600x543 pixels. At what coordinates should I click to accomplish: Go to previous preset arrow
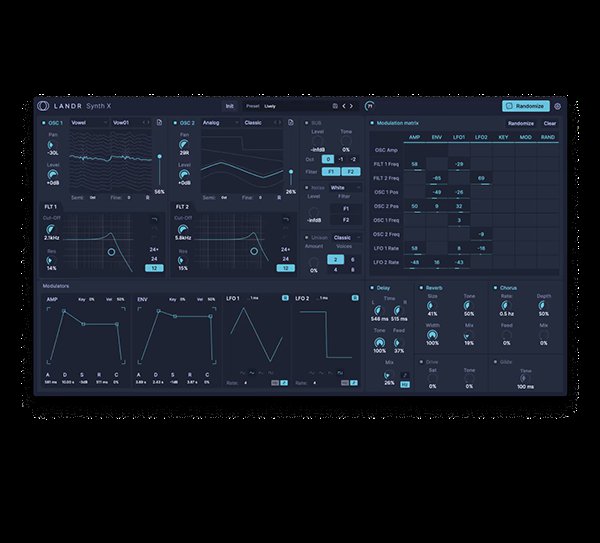click(344, 105)
